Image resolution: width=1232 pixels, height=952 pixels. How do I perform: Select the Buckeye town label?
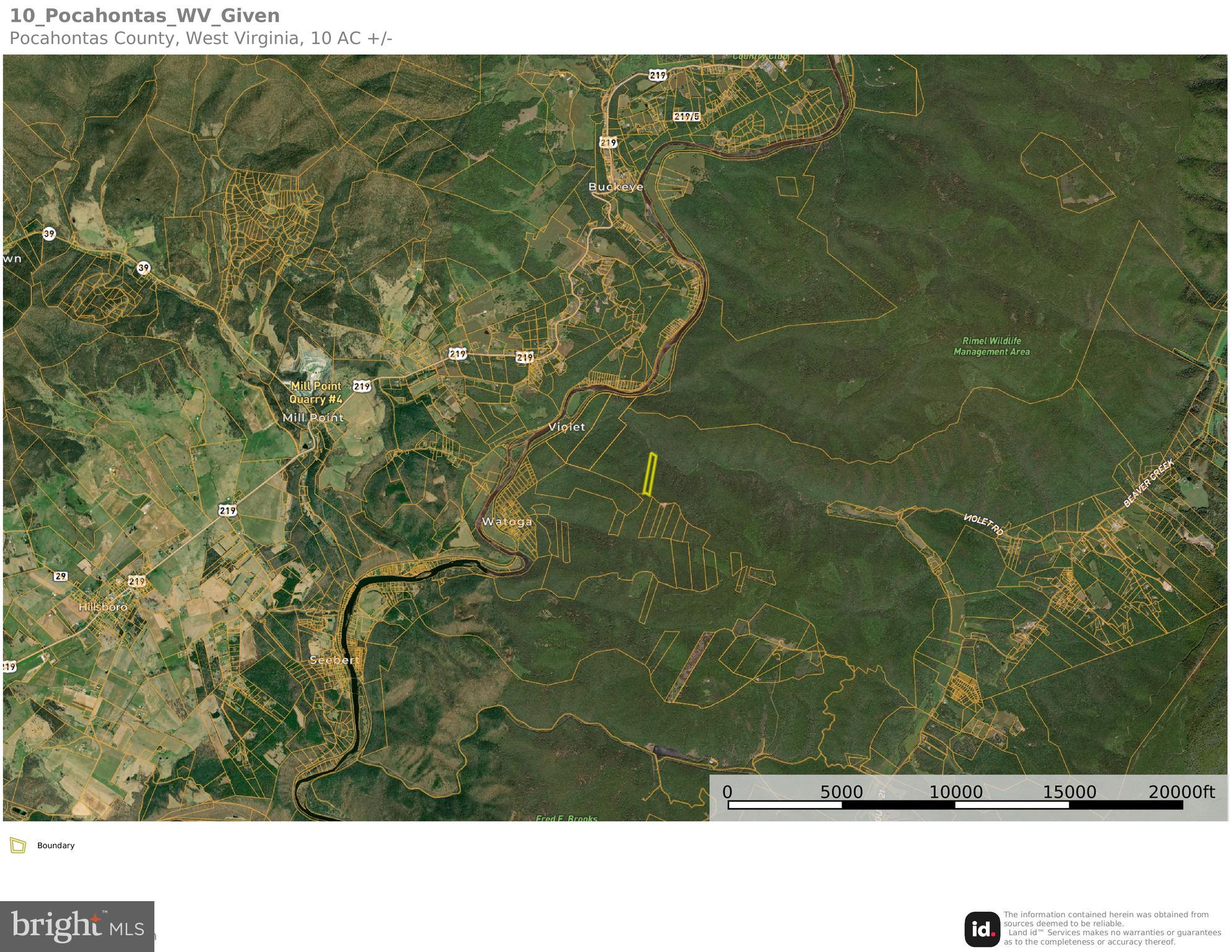(x=615, y=187)
